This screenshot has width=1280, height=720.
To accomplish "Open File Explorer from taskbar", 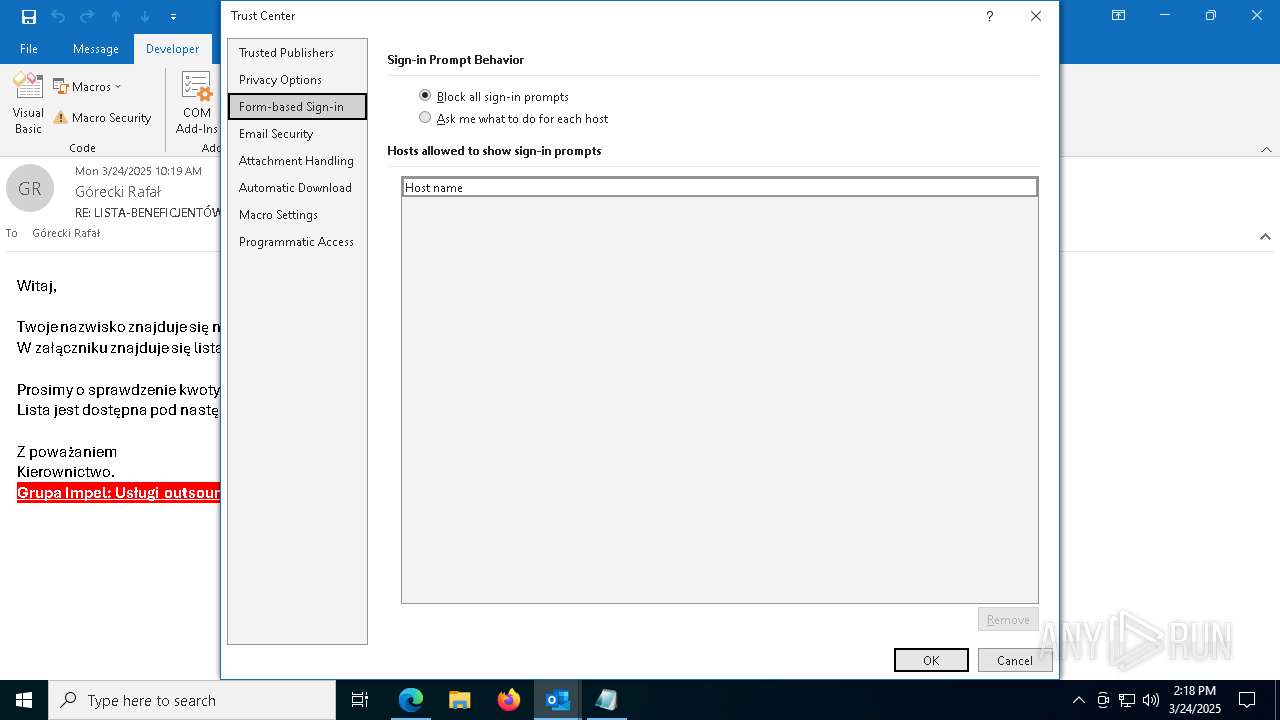I will tap(460, 700).
